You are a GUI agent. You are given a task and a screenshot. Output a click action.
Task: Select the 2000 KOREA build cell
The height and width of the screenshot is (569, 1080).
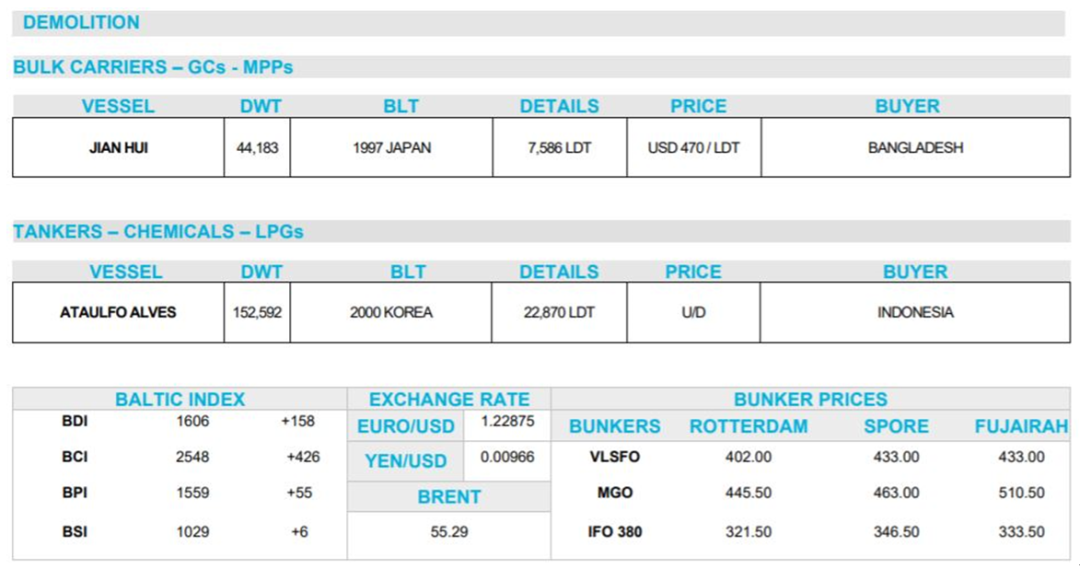[391, 313]
